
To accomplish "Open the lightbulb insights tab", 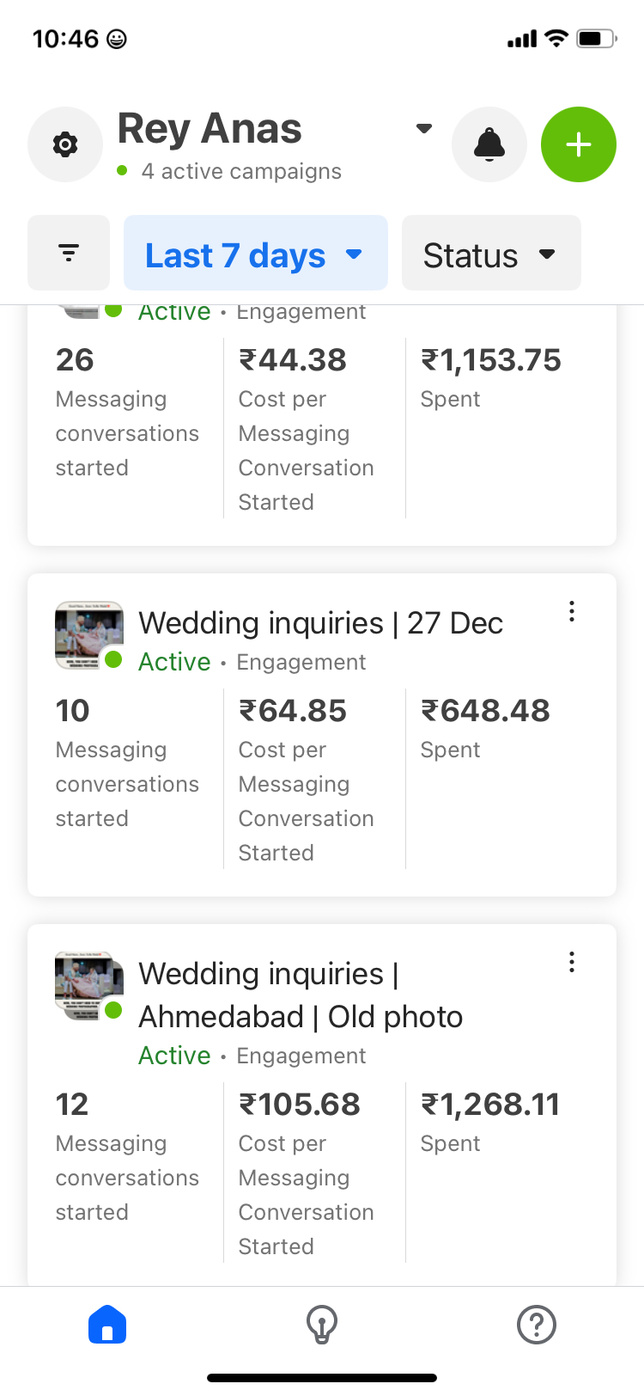I will [x=321, y=1326].
